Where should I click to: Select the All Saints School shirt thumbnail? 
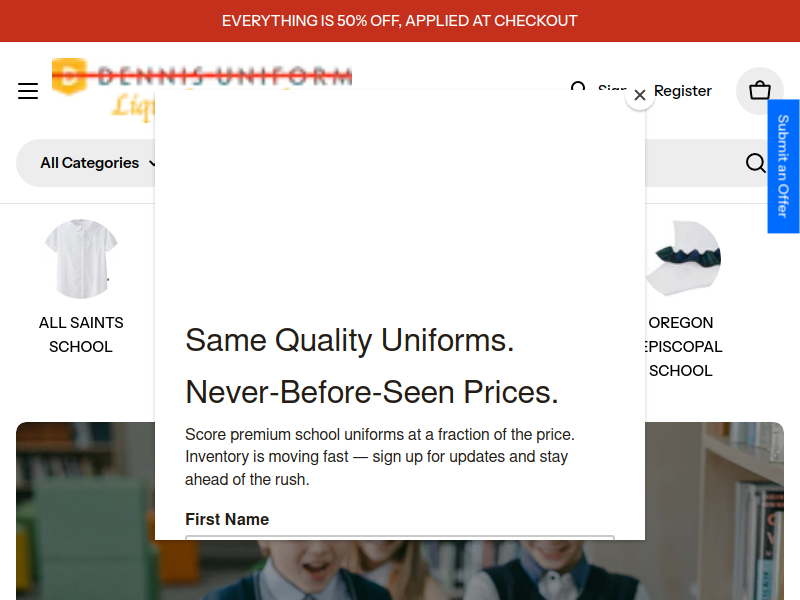pyautogui.click(x=81, y=259)
